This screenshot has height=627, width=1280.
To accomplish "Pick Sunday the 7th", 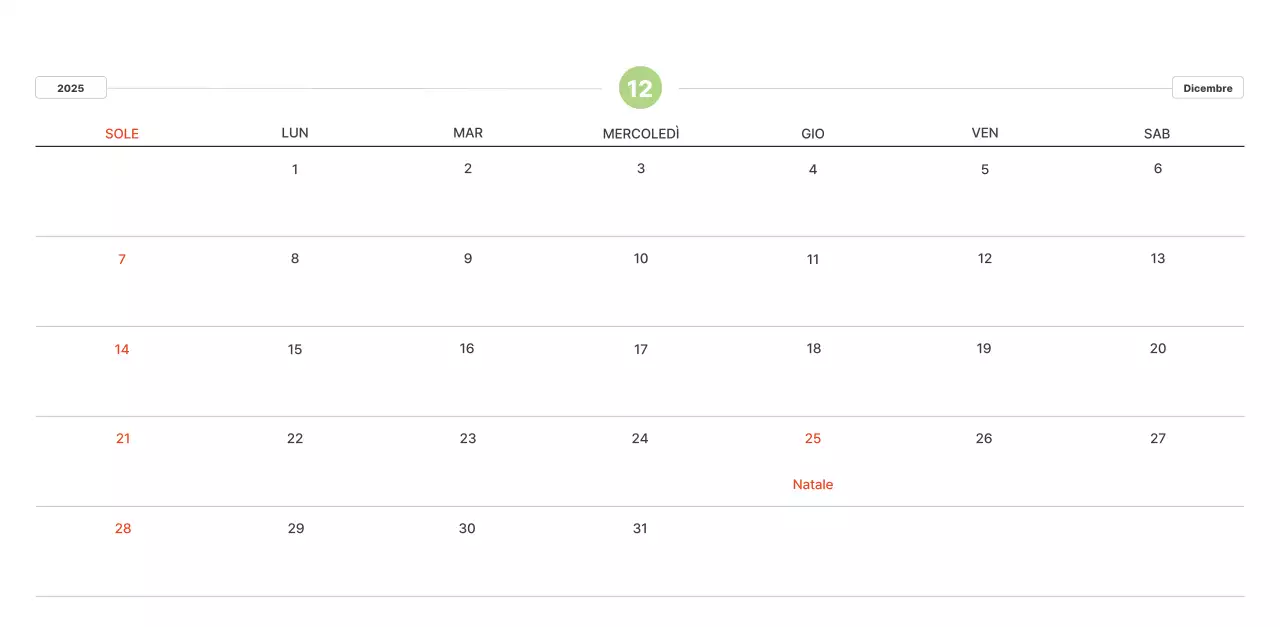I will 122,259.
